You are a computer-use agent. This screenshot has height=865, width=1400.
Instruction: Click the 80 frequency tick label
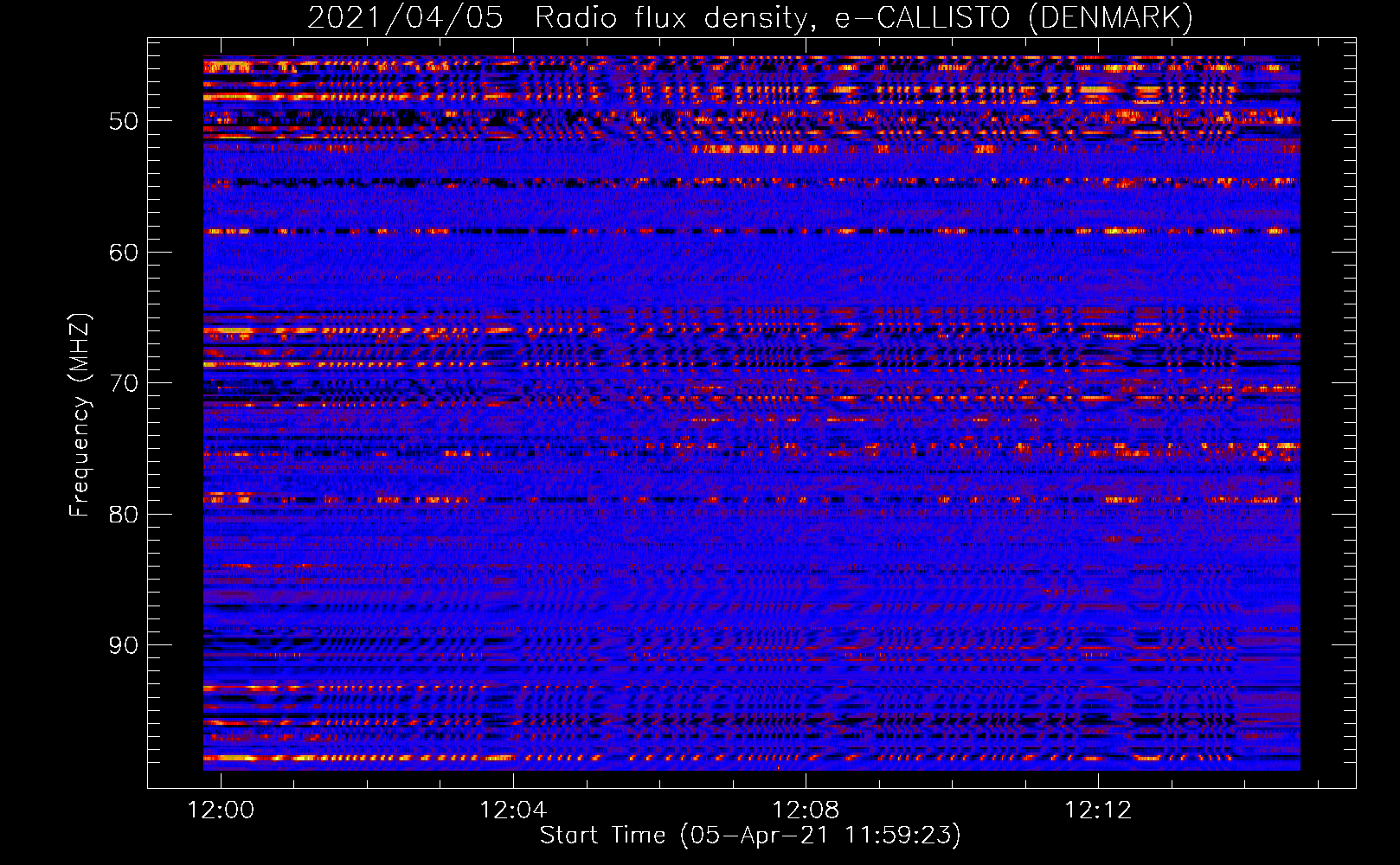(123, 515)
